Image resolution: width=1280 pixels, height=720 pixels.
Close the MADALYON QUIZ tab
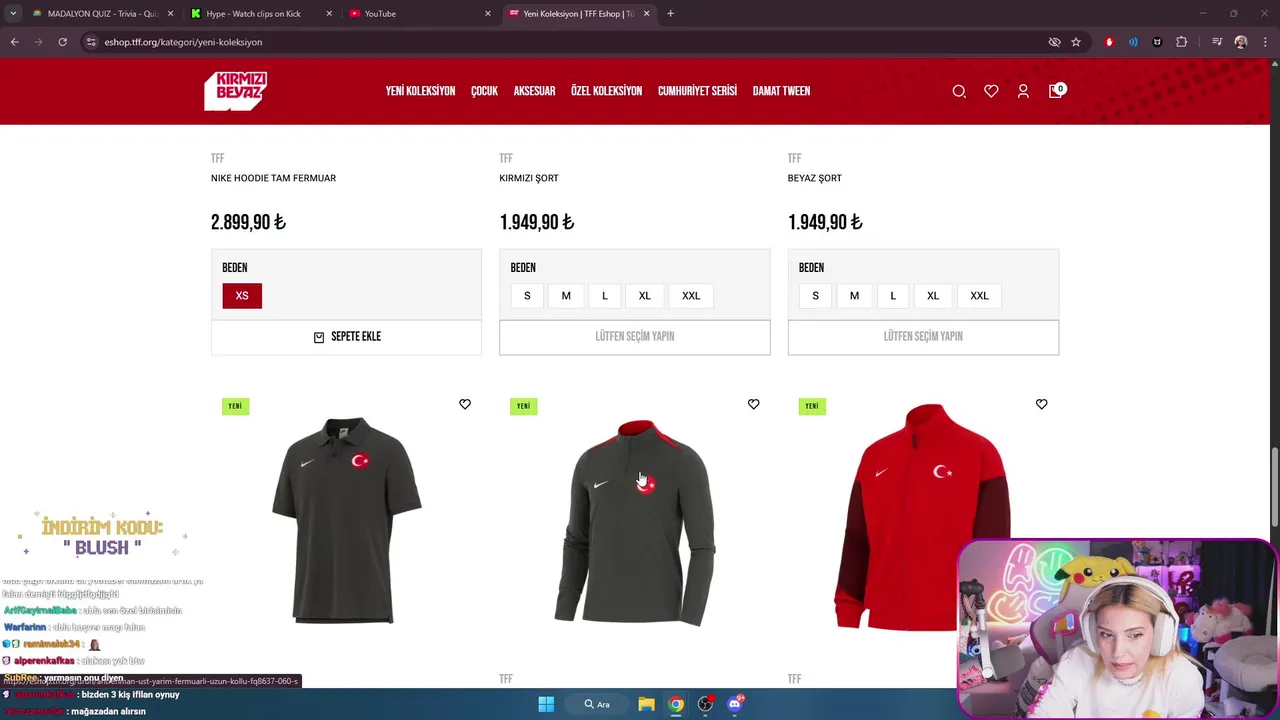[170, 13]
